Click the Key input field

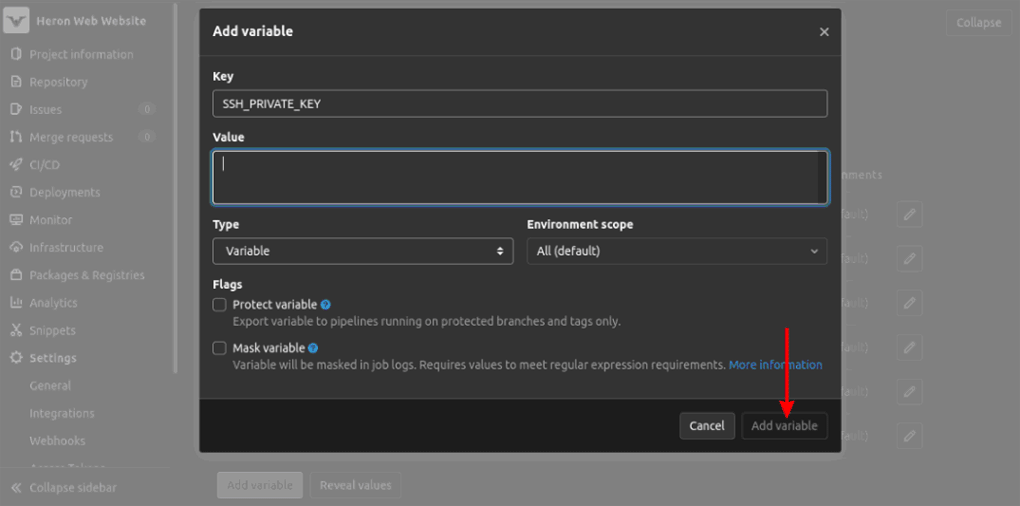click(x=520, y=104)
